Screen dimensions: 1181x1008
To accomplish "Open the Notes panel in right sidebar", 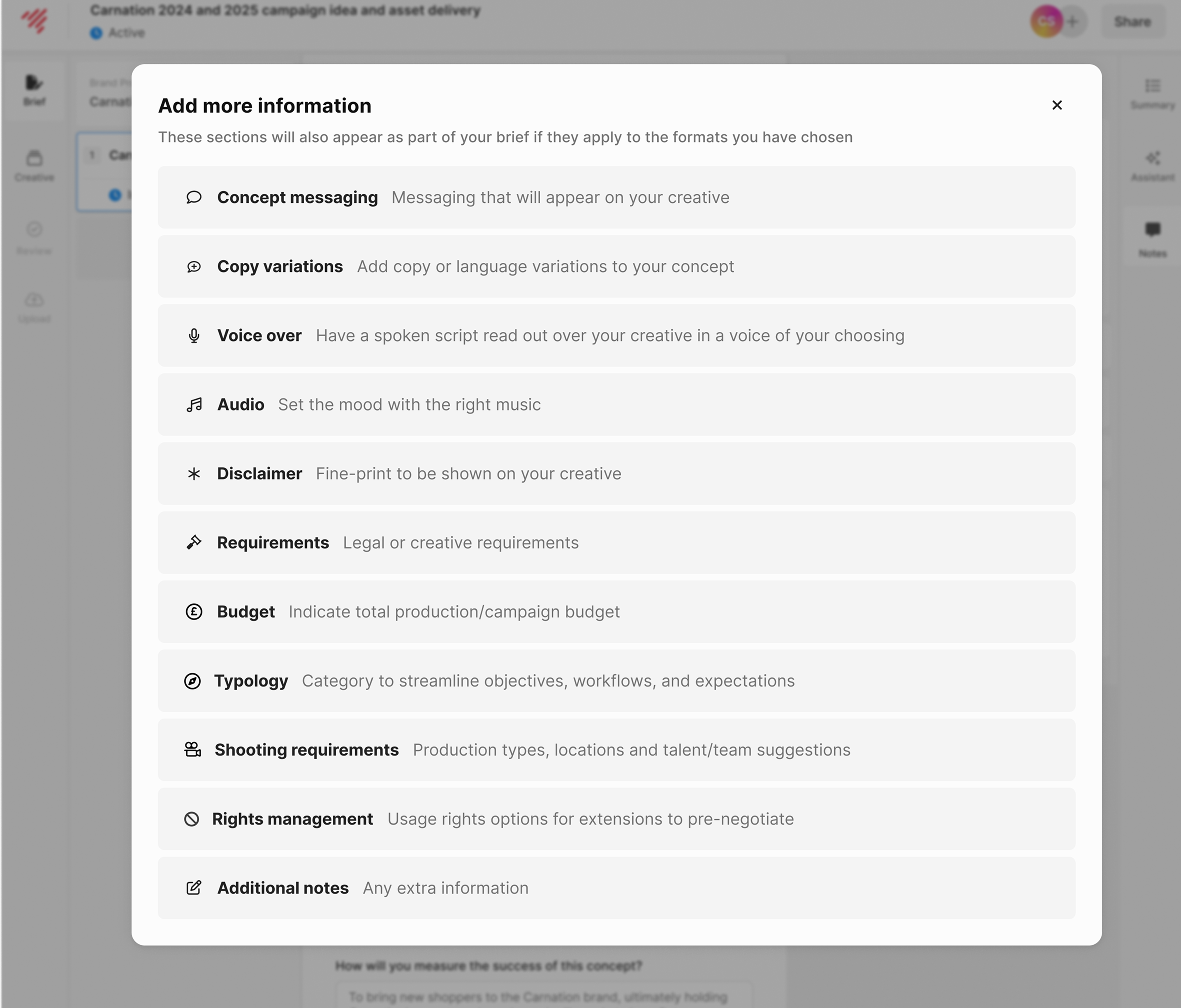I will click(1153, 239).
